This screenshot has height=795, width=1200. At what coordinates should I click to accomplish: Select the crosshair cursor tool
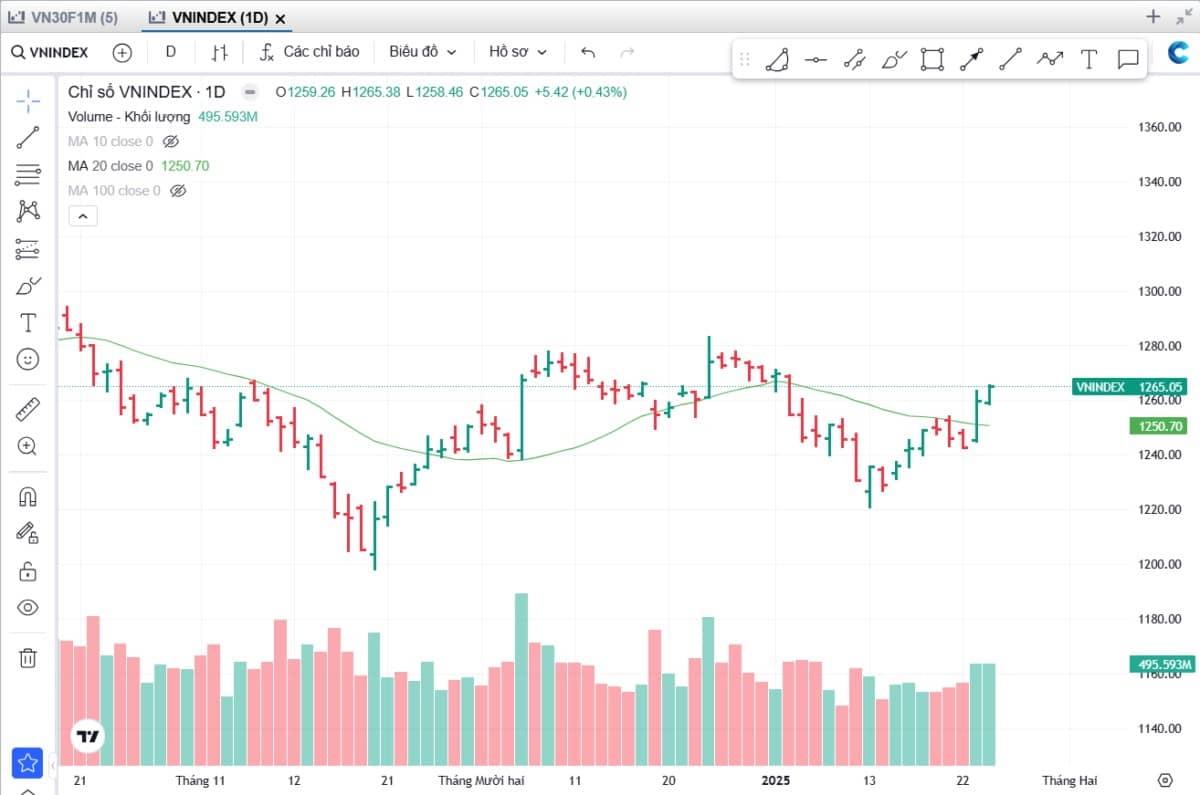28,100
